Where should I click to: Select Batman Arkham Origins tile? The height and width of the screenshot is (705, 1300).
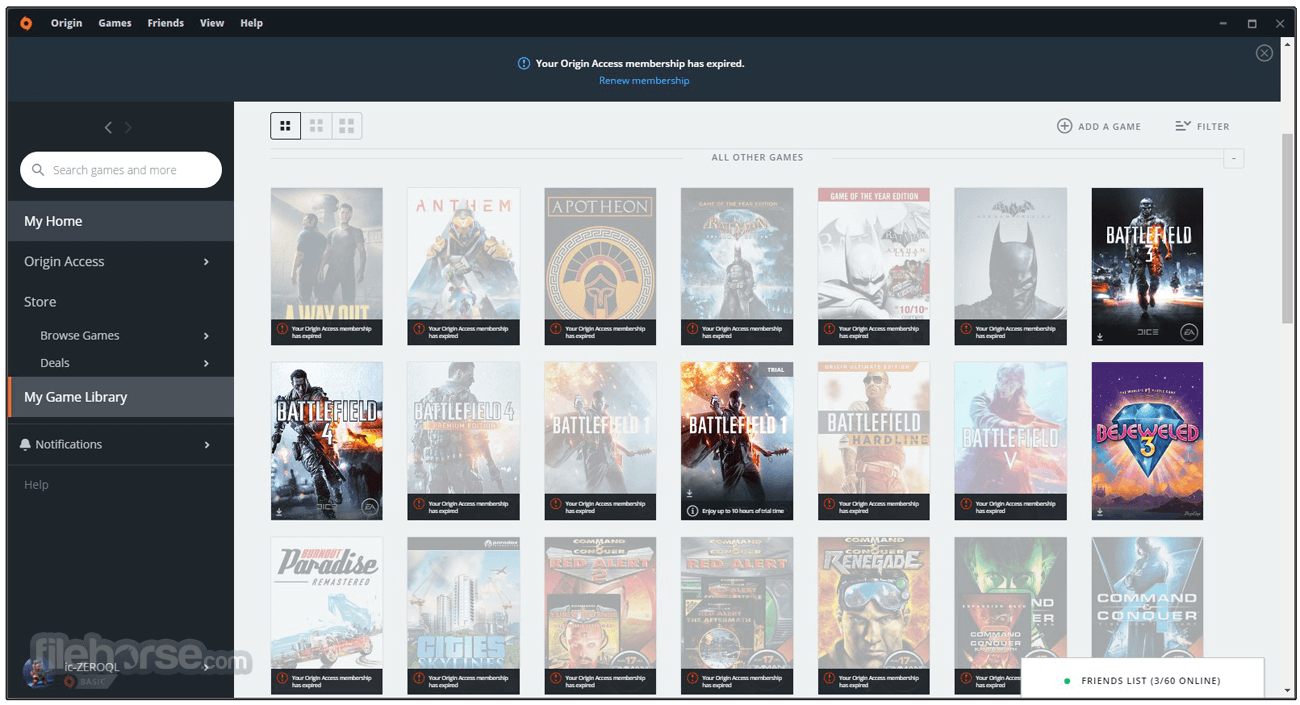click(1011, 267)
